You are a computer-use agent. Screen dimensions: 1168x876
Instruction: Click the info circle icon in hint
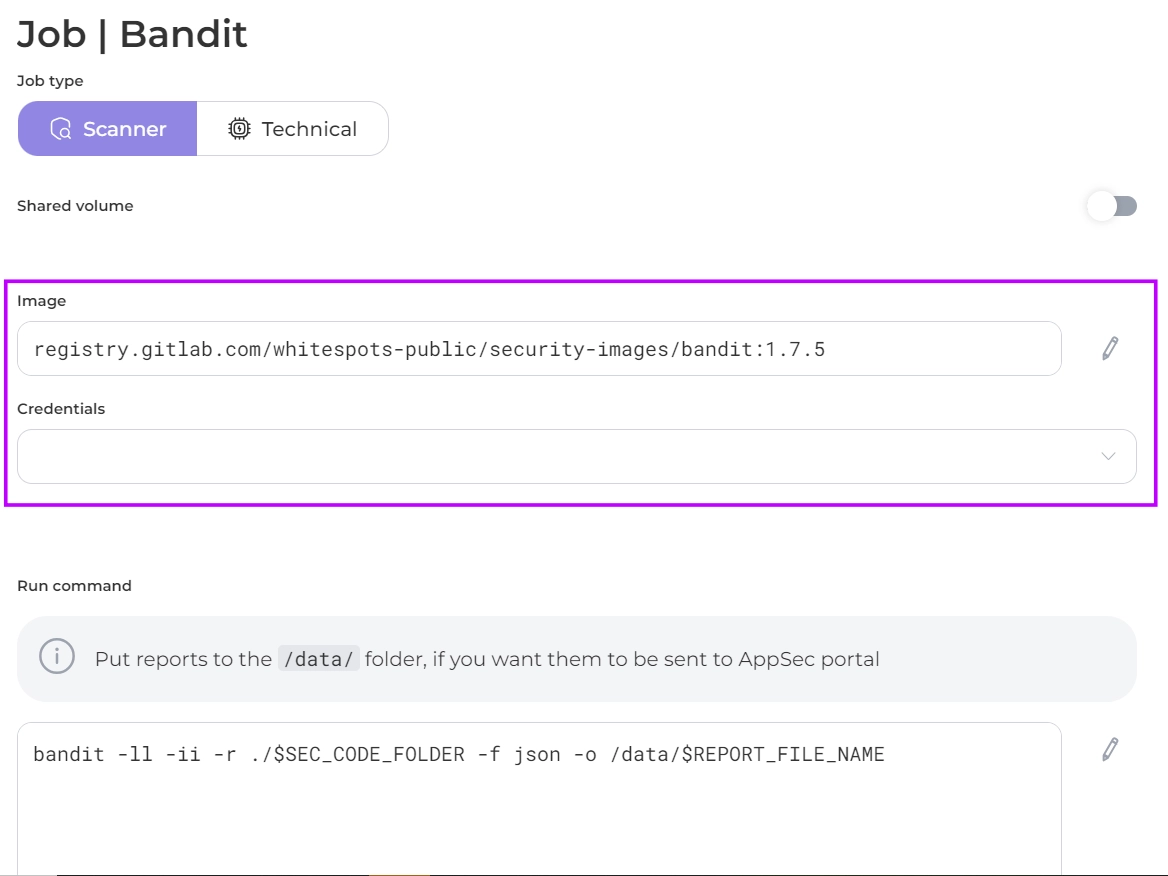coord(57,658)
